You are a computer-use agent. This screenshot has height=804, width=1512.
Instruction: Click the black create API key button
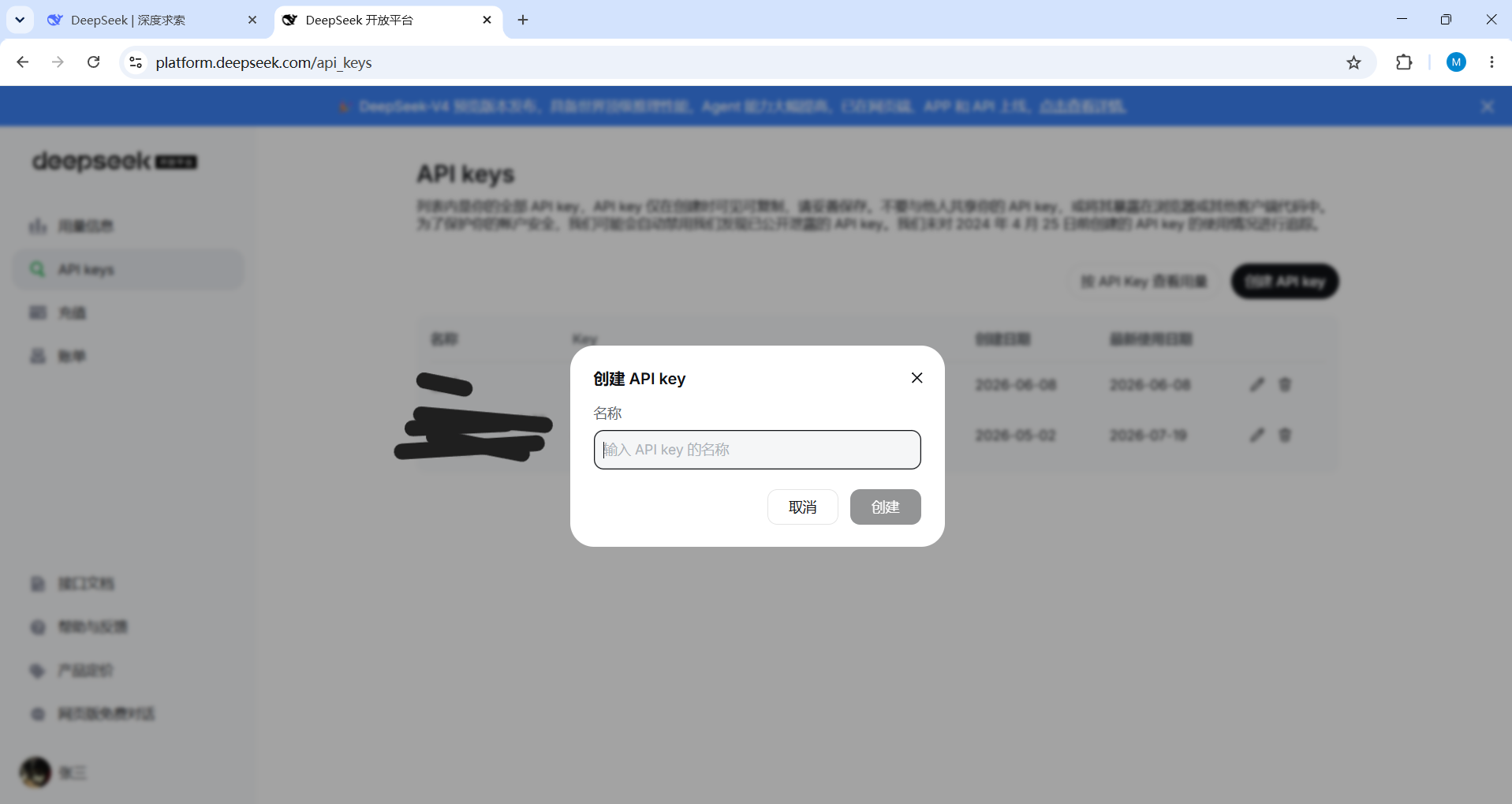point(1285,282)
